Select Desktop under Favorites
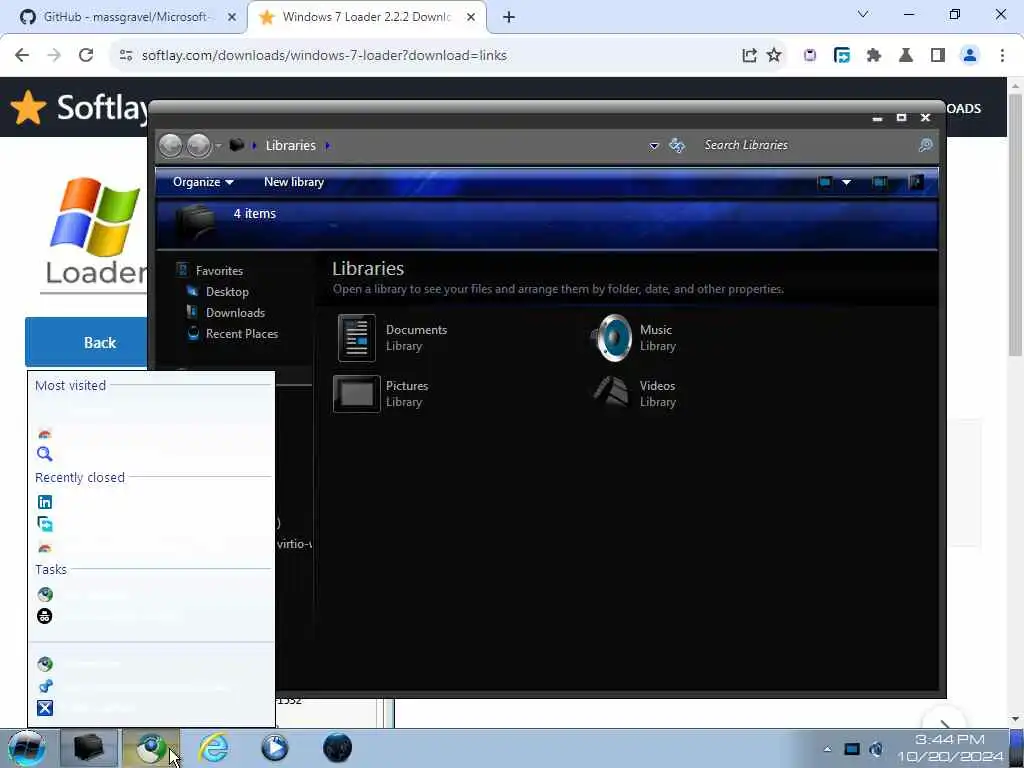Image resolution: width=1024 pixels, height=768 pixels. [227, 291]
